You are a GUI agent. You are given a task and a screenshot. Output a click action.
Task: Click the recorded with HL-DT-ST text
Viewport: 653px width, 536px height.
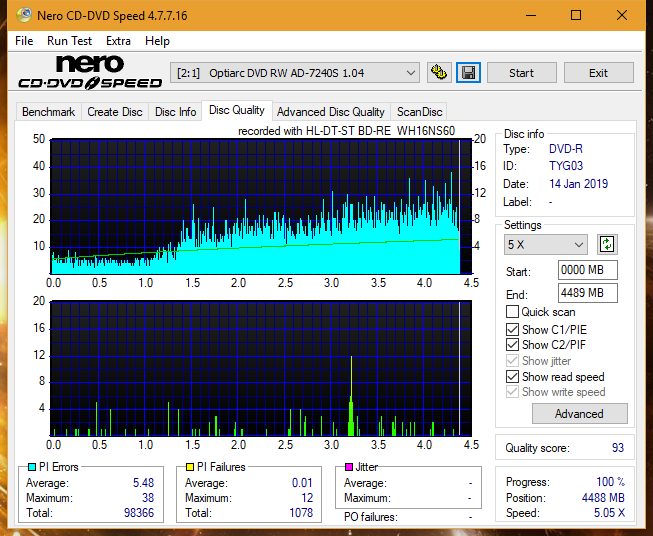(346, 131)
